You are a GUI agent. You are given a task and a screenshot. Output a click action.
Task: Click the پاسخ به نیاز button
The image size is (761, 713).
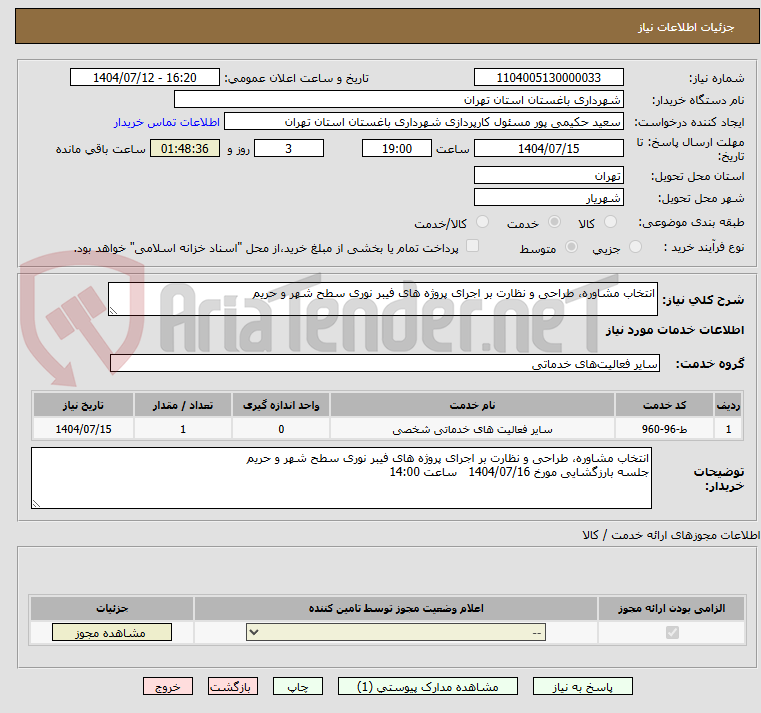pyautogui.click(x=582, y=687)
